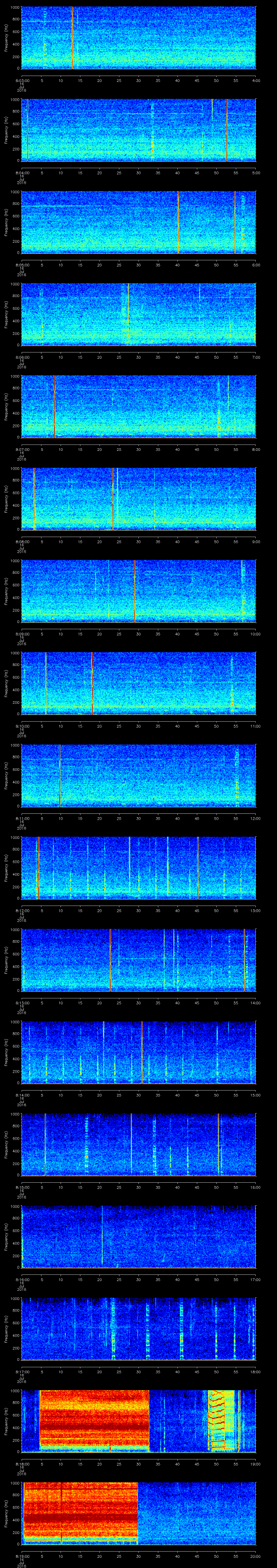The width and height of the screenshot is (277, 1568).
Task: Click the red transient line at 13 seconds in the 8:03 panel
Action: coord(72,38)
